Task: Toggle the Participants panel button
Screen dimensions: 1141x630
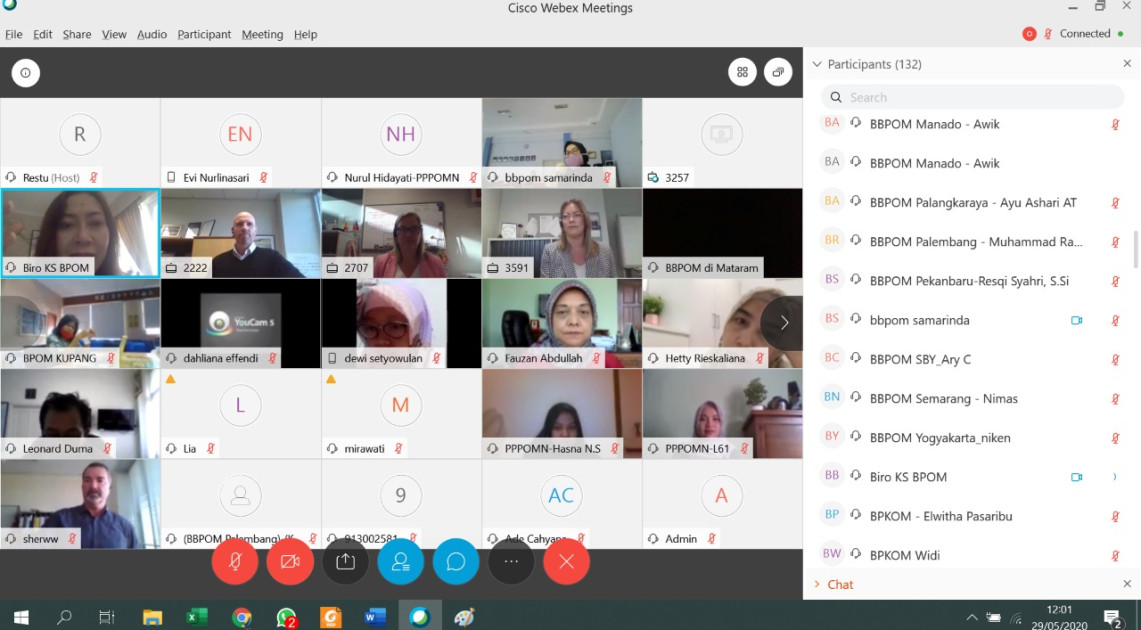Action: pos(401,562)
